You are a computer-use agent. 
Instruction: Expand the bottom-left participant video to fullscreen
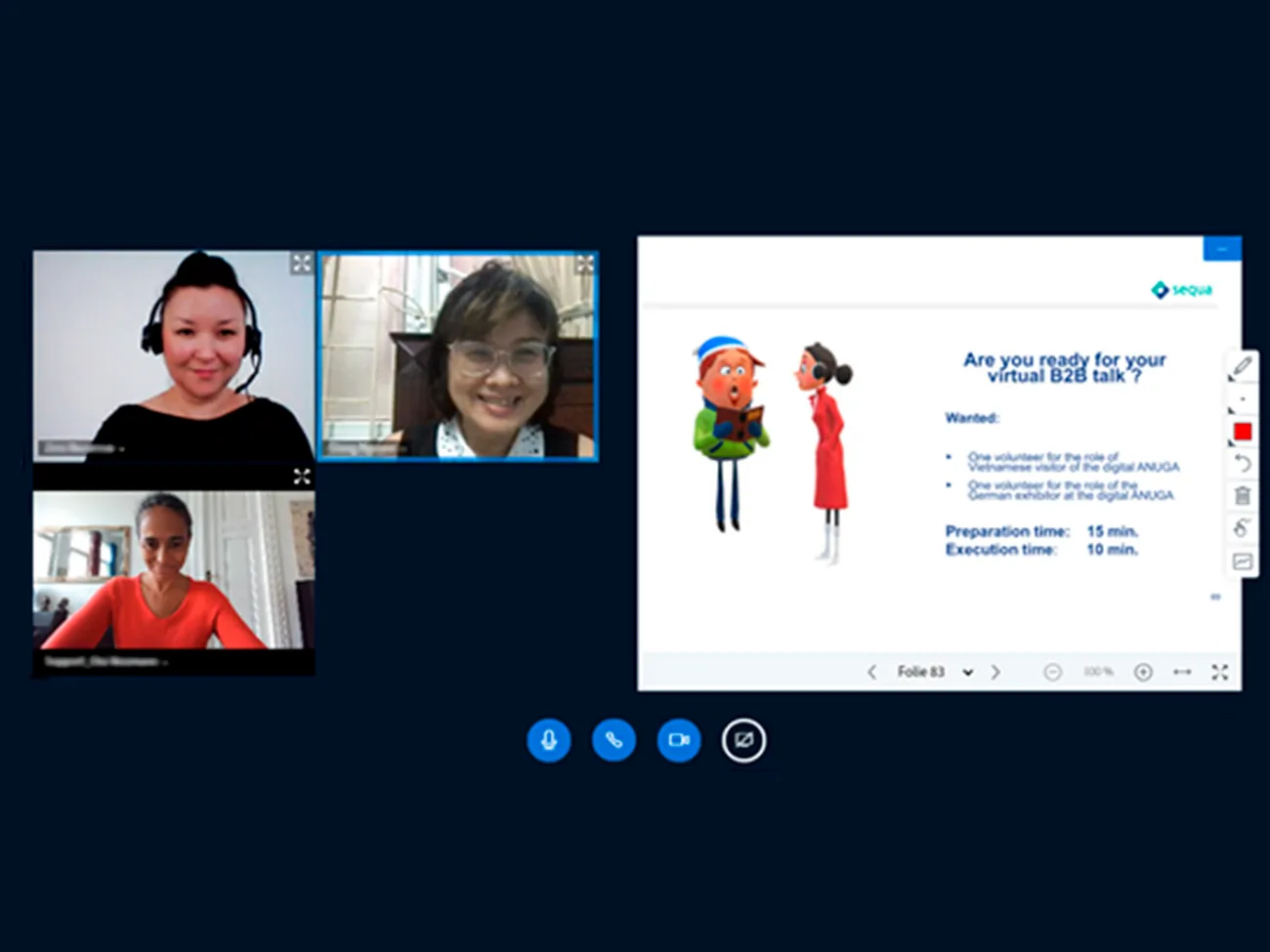tap(301, 477)
